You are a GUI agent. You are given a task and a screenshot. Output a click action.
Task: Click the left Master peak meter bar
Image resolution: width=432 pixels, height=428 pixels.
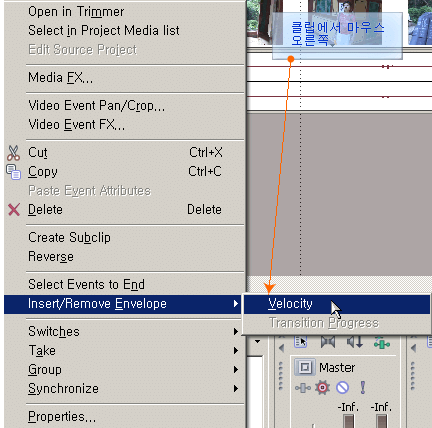tap(348, 421)
